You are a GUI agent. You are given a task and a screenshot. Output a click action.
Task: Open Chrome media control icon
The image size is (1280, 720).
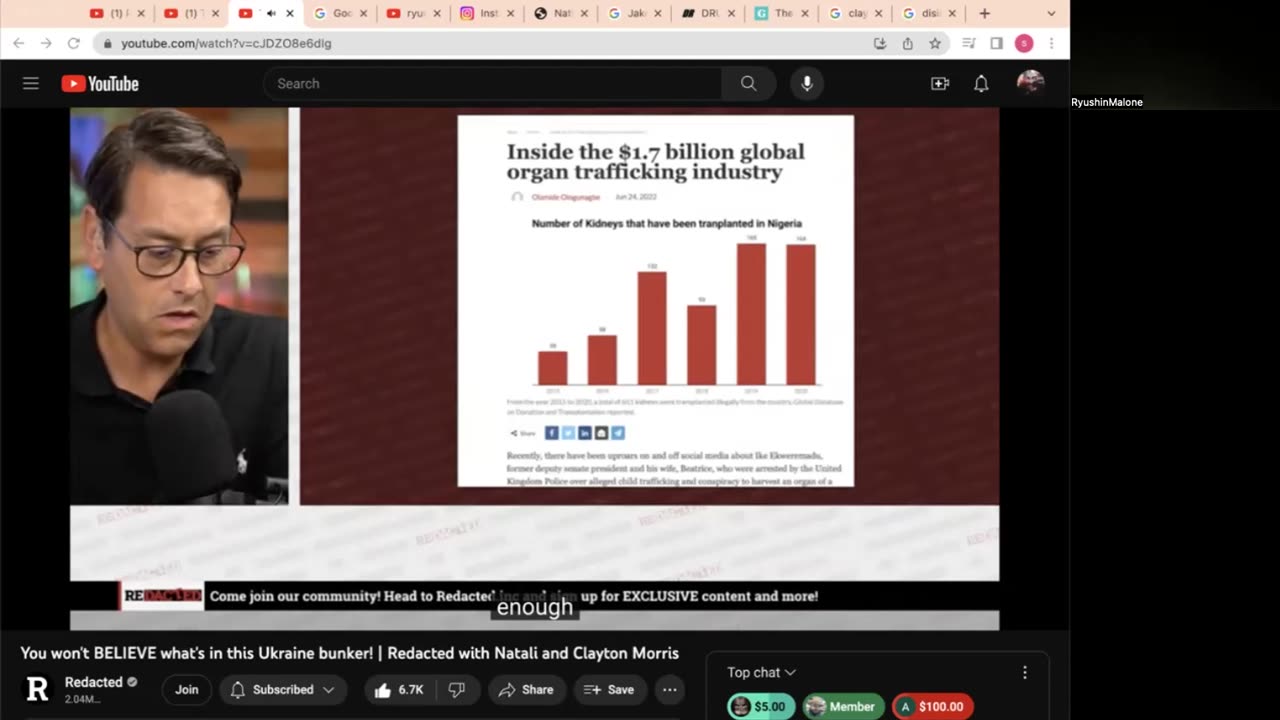pyautogui.click(x=968, y=43)
